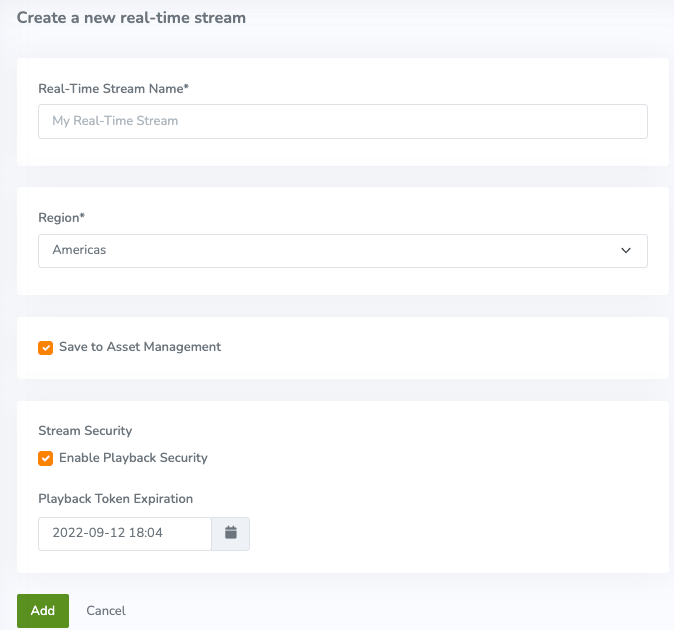Image resolution: width=674 pixels, height=630 pixels.
Task: Click the word Americas in Region selector
Action: click(79, 251)
